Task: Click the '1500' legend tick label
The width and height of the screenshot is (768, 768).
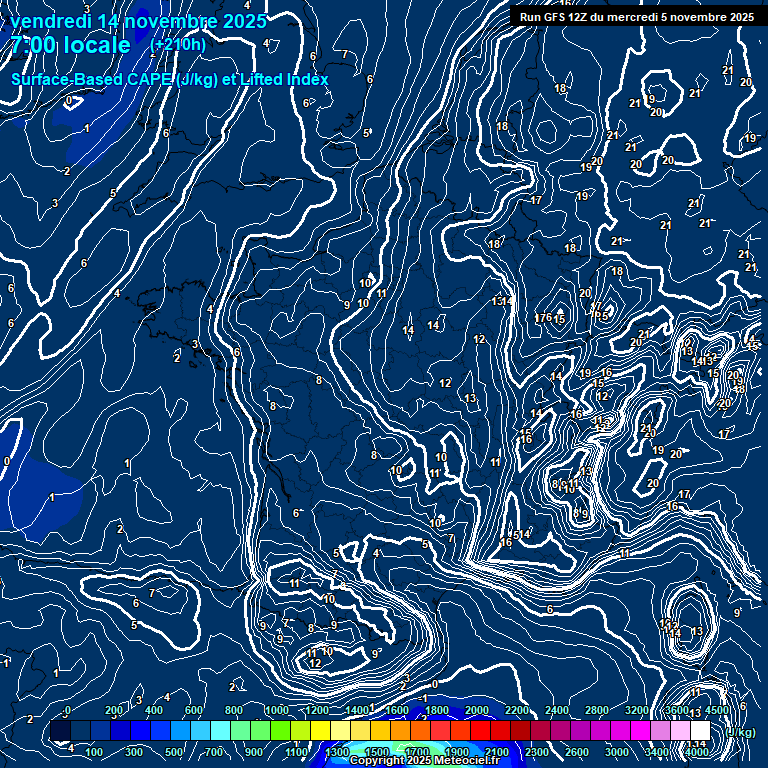Action: click(377, 752)
